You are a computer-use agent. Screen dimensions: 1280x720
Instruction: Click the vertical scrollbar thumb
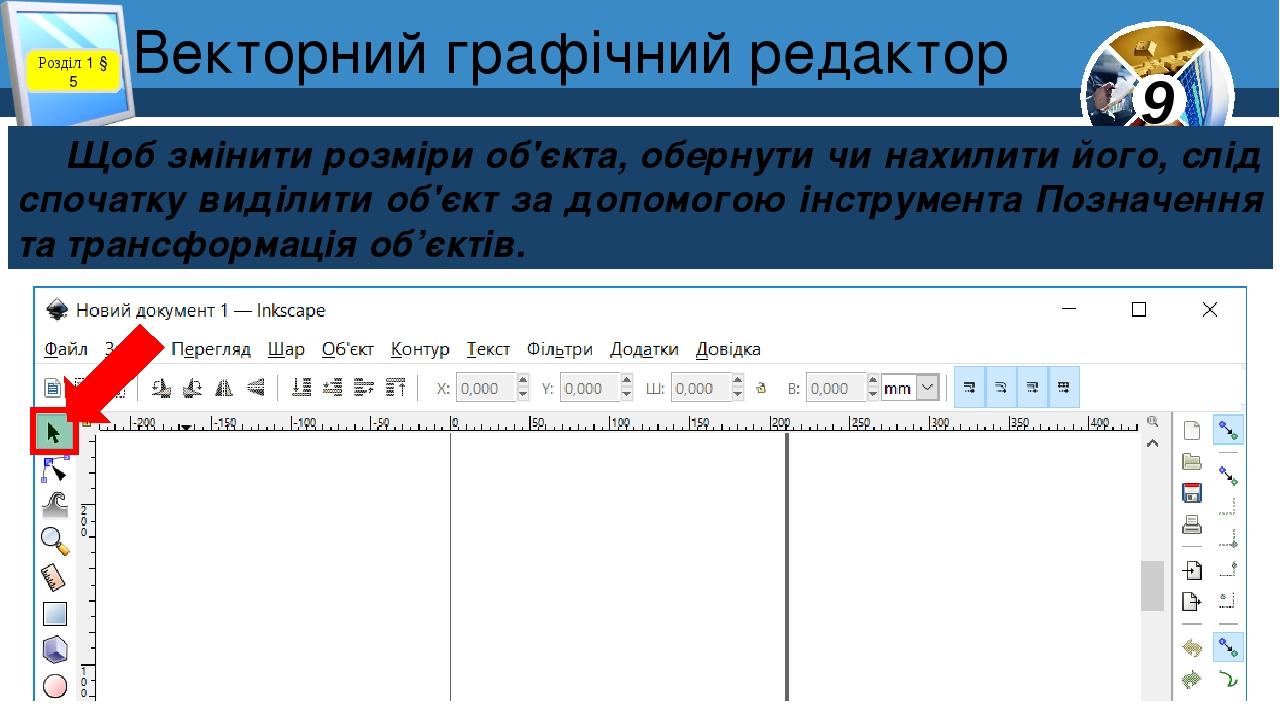tap(1153, 586)
